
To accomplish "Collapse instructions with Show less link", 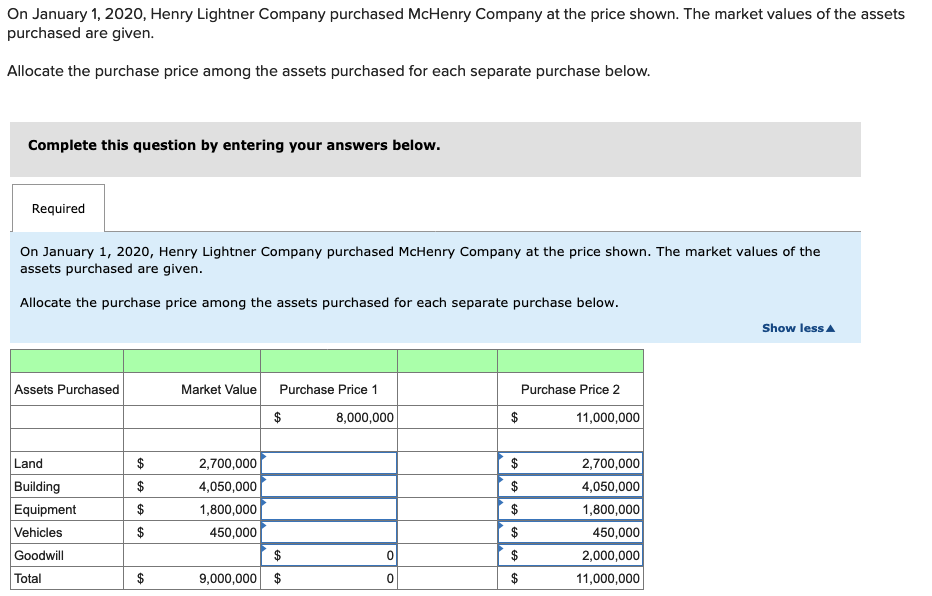I will 798,328.
